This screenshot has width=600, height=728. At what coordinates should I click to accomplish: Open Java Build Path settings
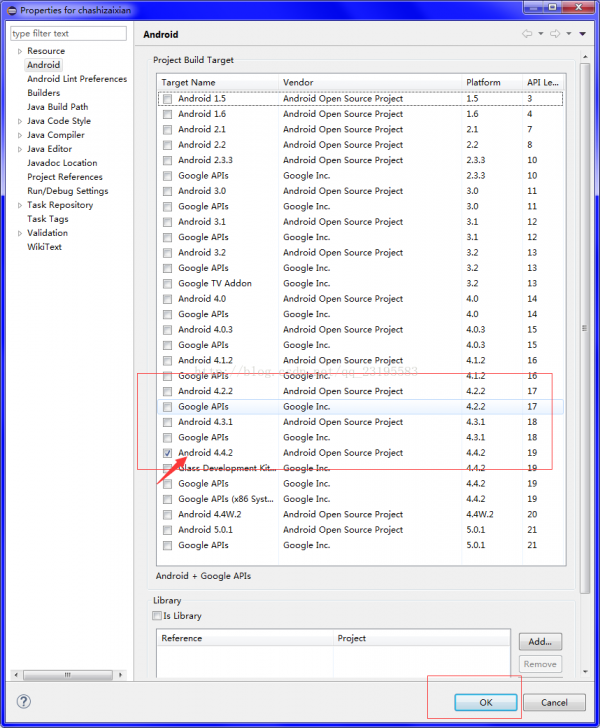click(57, 107)
